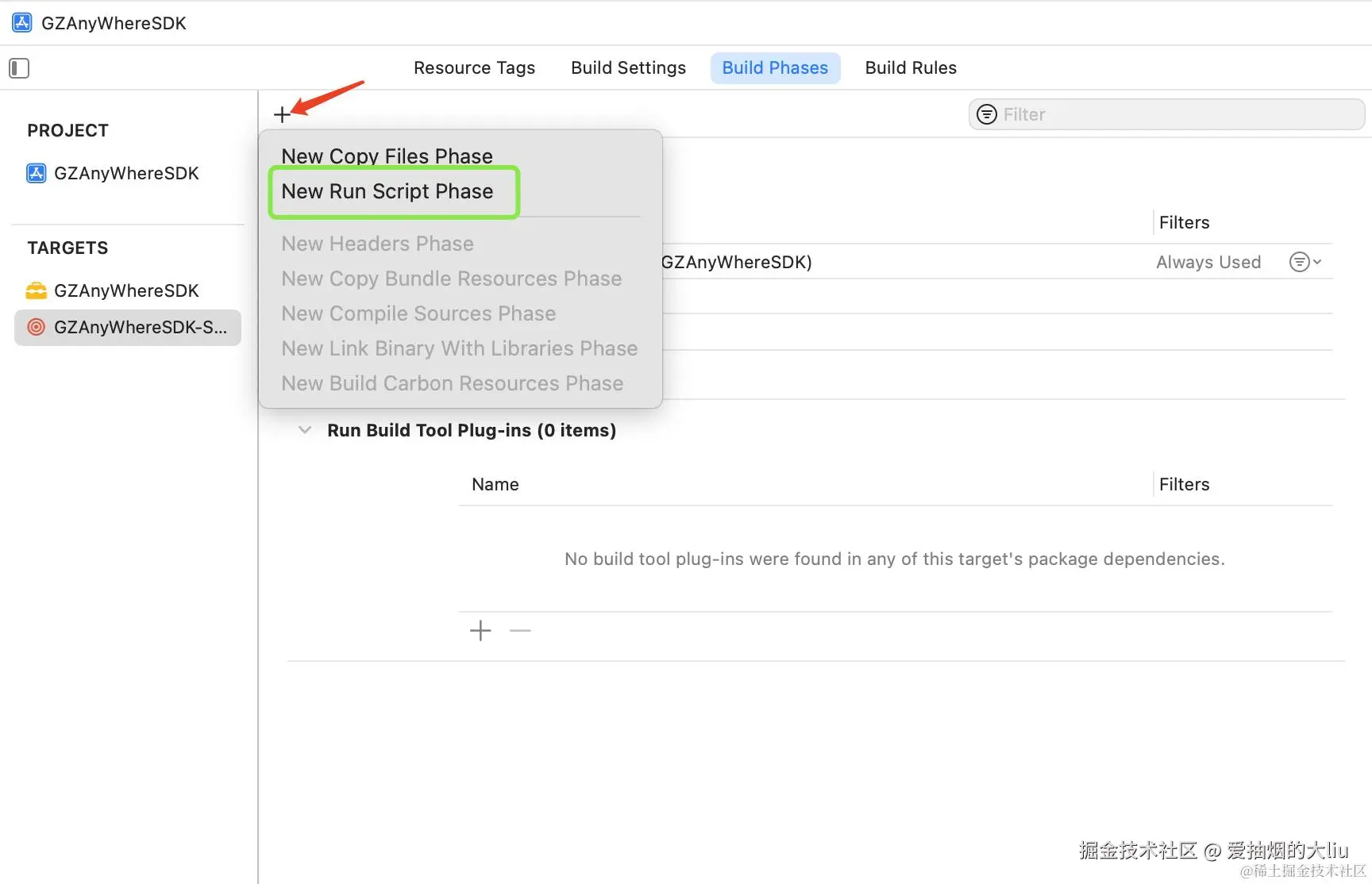
Task: Click the Name column header
Action: (x=495, y=484)
